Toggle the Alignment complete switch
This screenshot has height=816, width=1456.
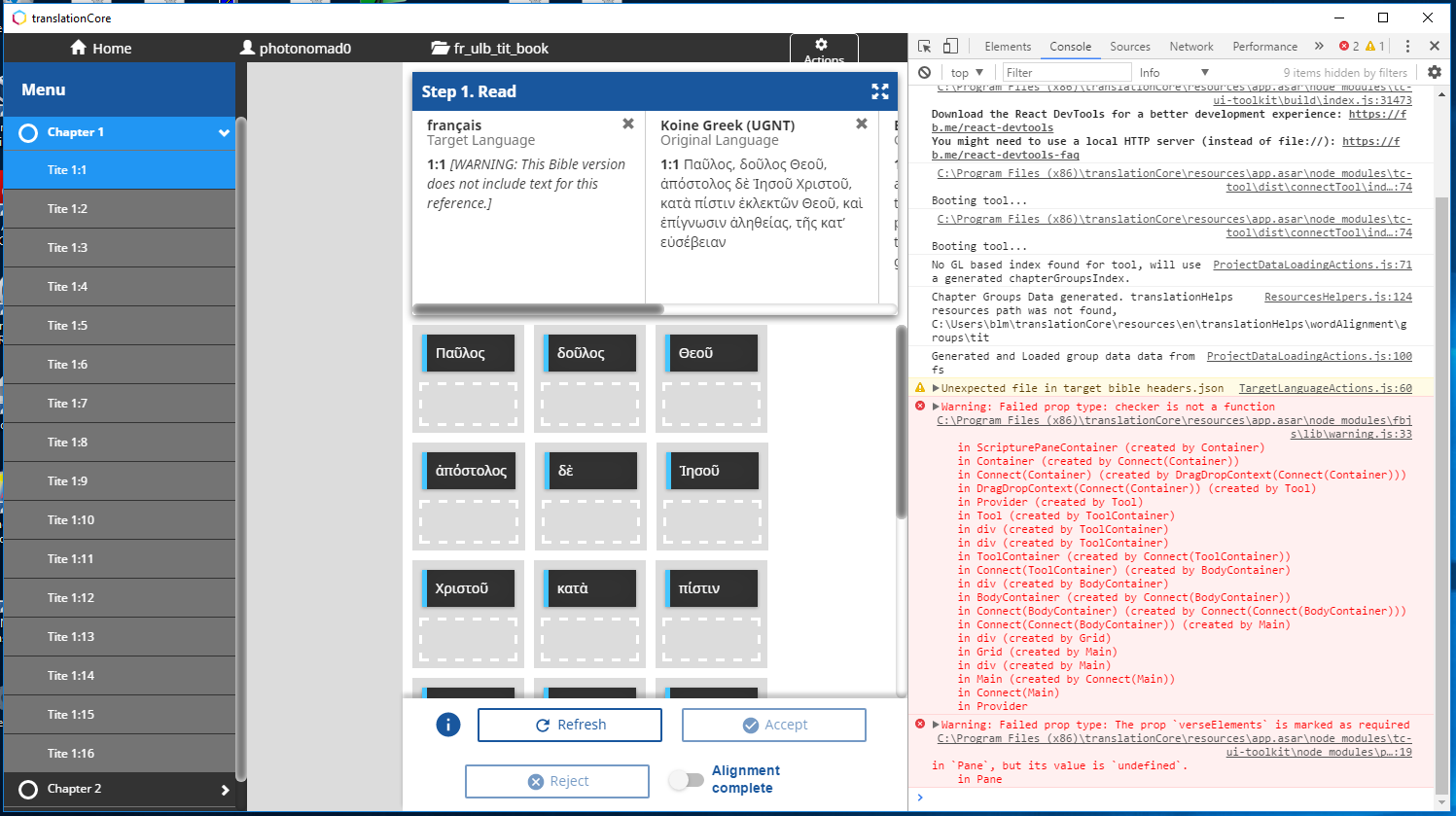point(687,780)
